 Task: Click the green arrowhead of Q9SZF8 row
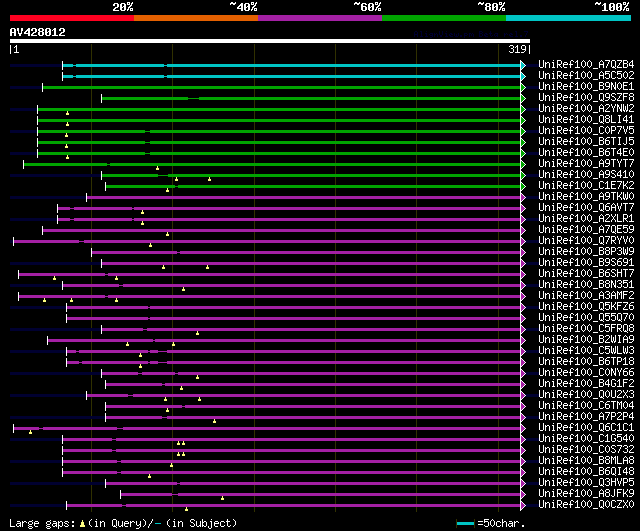[x=523, y=98]
